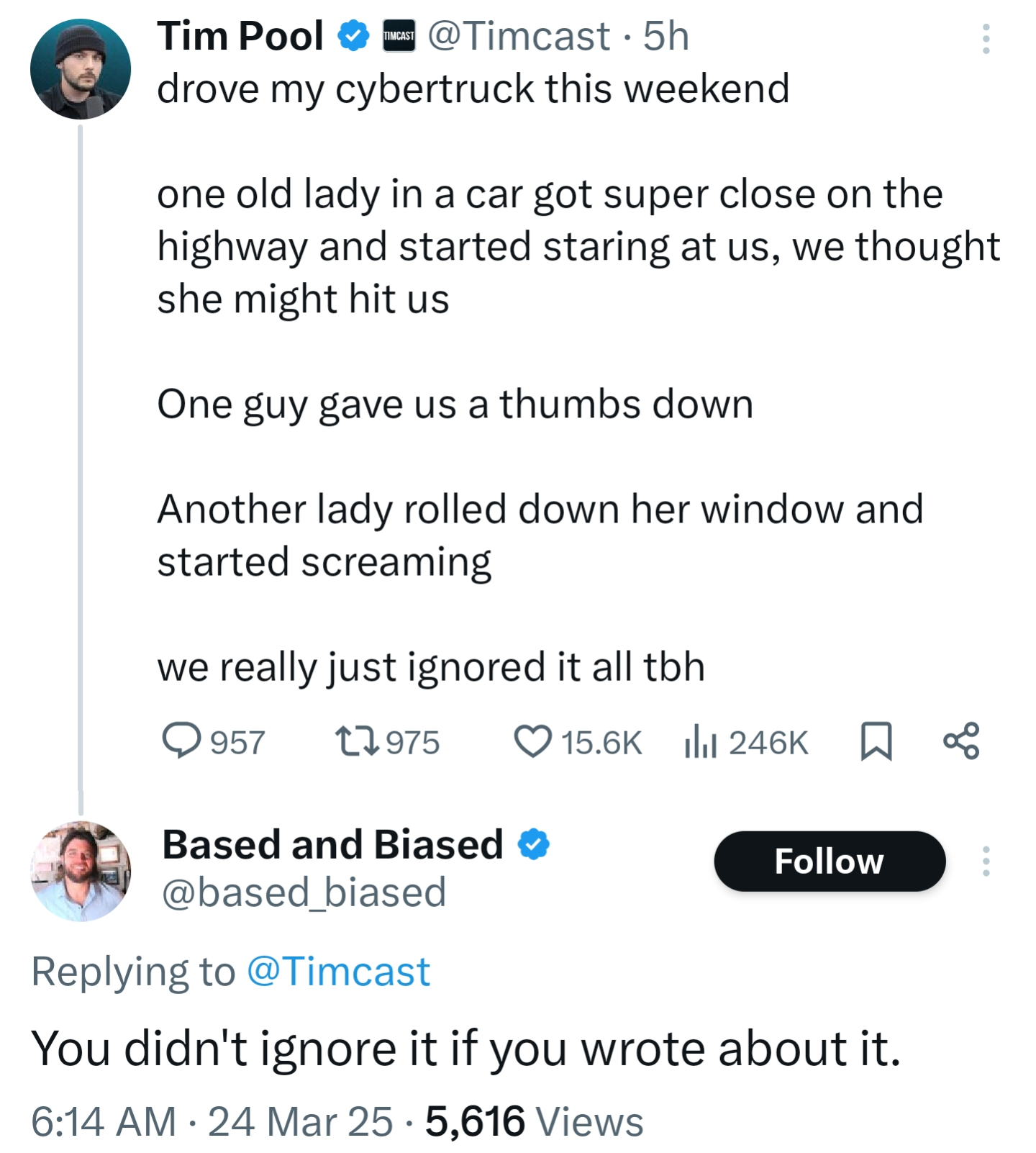Click the @based_biased handle
The image size is (1036, 1153).
304,892
